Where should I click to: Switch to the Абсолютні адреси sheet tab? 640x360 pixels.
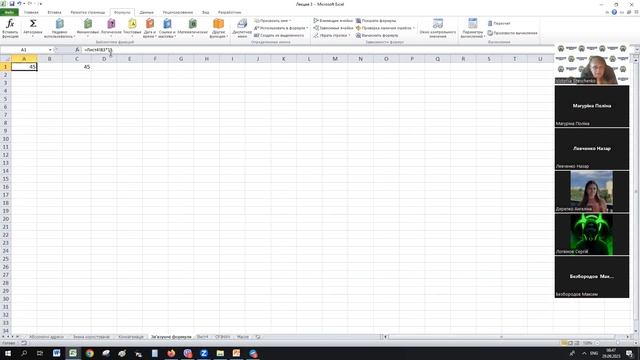point(46,337)
